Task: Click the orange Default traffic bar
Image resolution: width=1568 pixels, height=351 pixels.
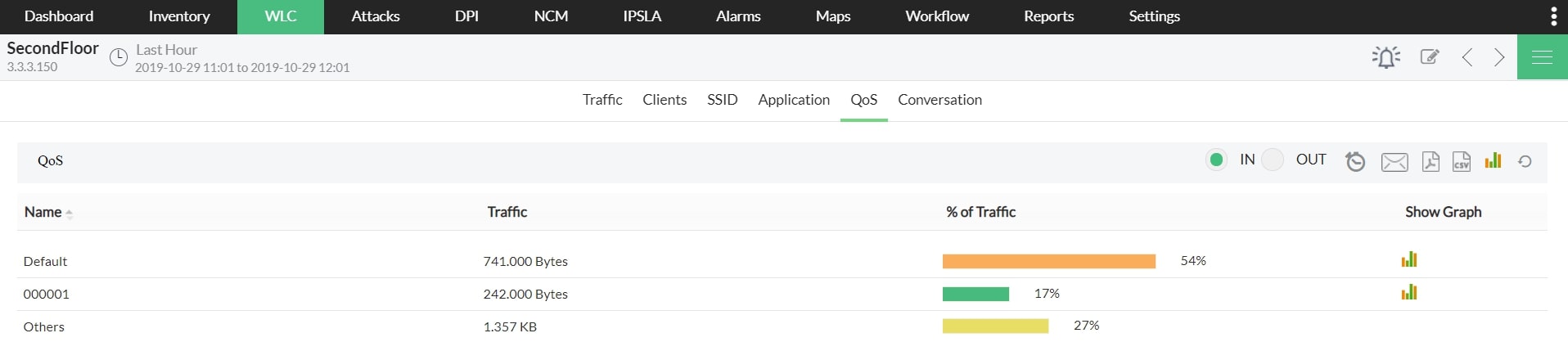Action: pos(1048,261)
